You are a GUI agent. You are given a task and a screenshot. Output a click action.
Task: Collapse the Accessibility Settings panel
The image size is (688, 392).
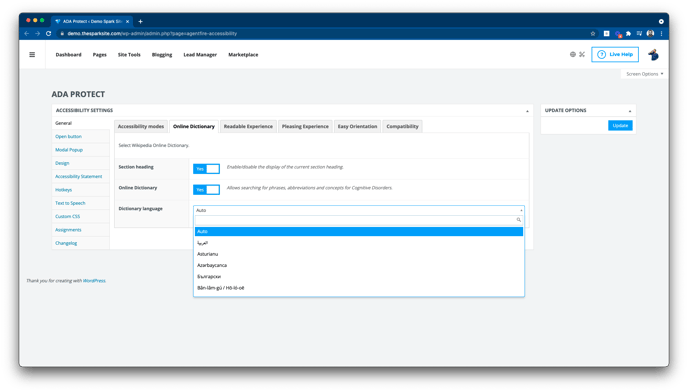[527, 111]
